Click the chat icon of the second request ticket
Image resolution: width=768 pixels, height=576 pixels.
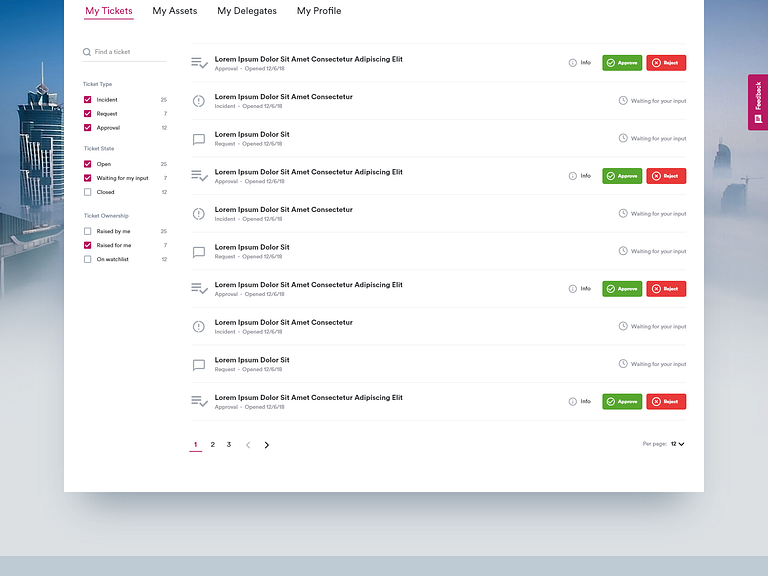click(198, 252)
